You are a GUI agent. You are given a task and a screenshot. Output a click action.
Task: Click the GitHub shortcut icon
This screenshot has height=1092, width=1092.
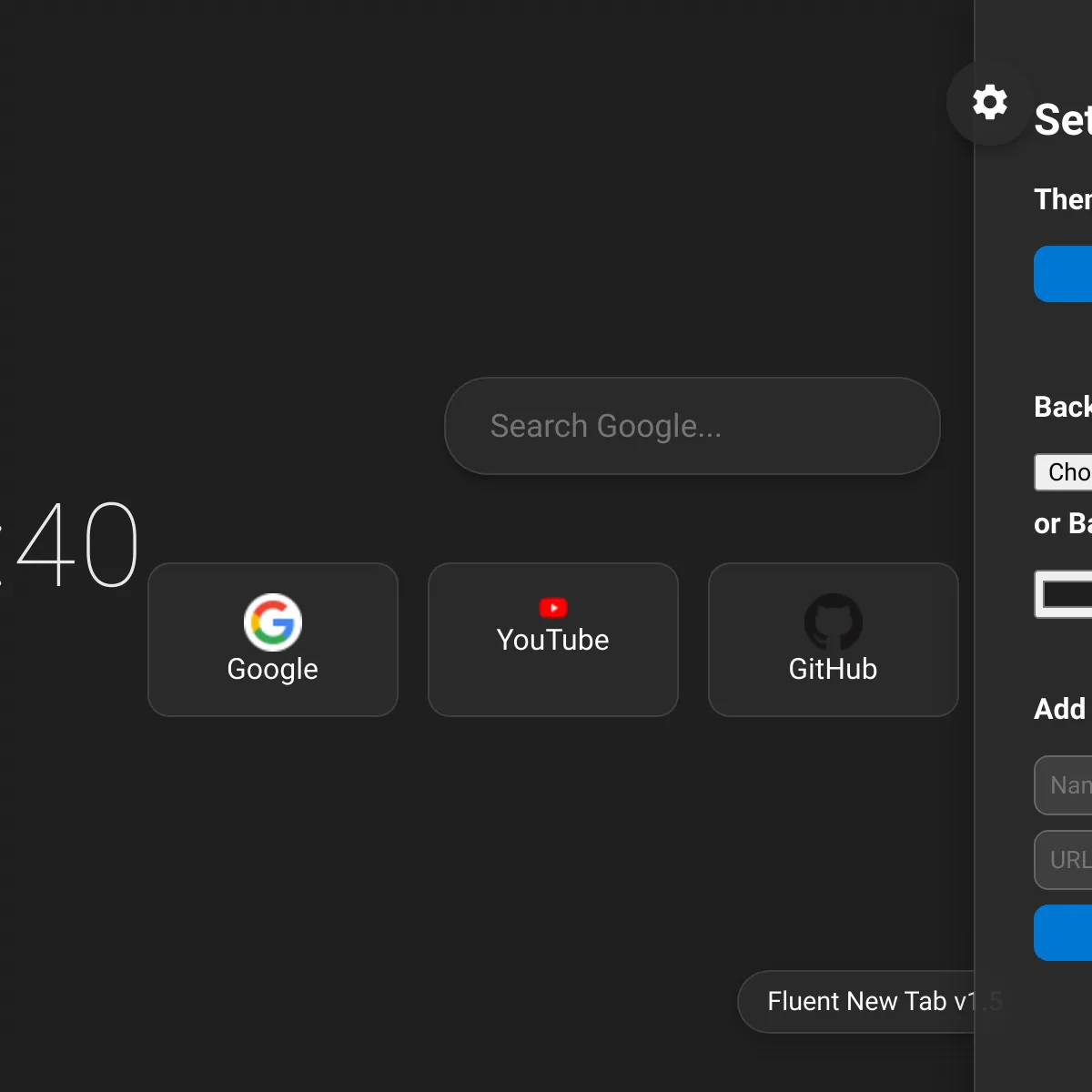832,640
